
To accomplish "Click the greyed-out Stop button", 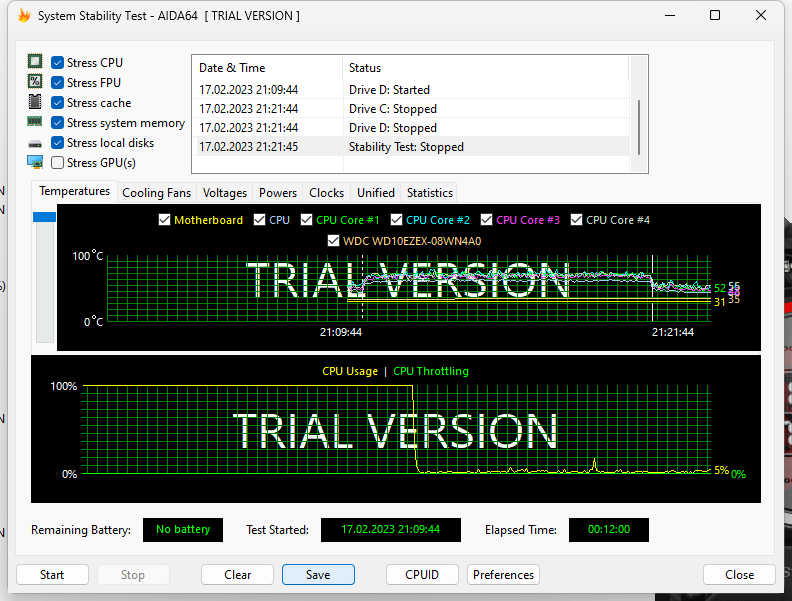I will coord(133,575).
